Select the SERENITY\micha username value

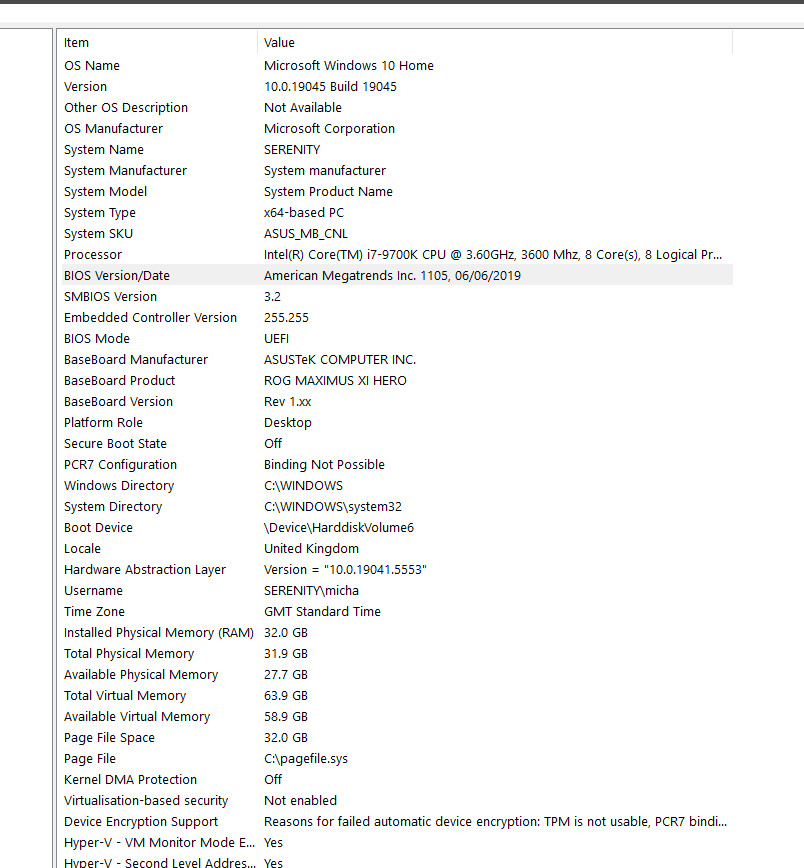click(x=311, y=591)
